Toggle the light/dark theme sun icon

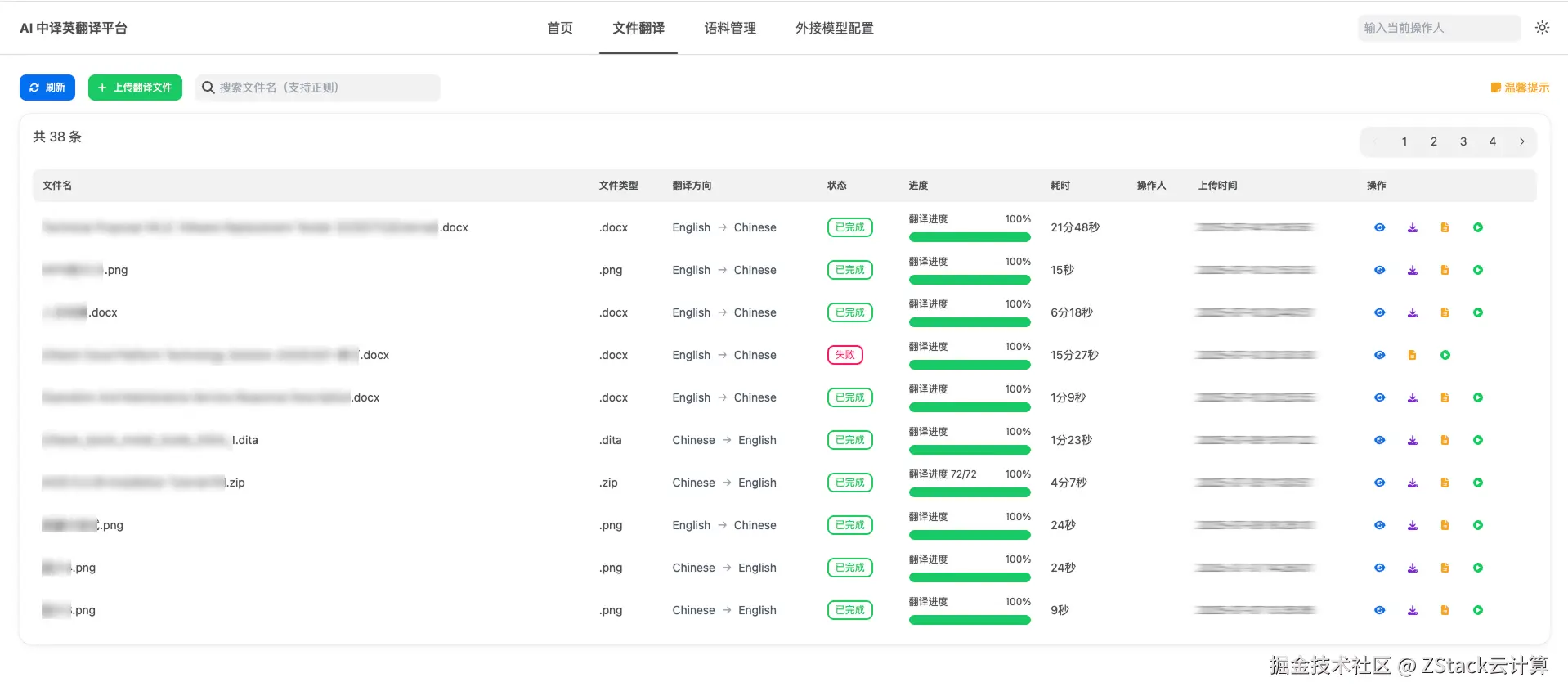point(1542,28)
